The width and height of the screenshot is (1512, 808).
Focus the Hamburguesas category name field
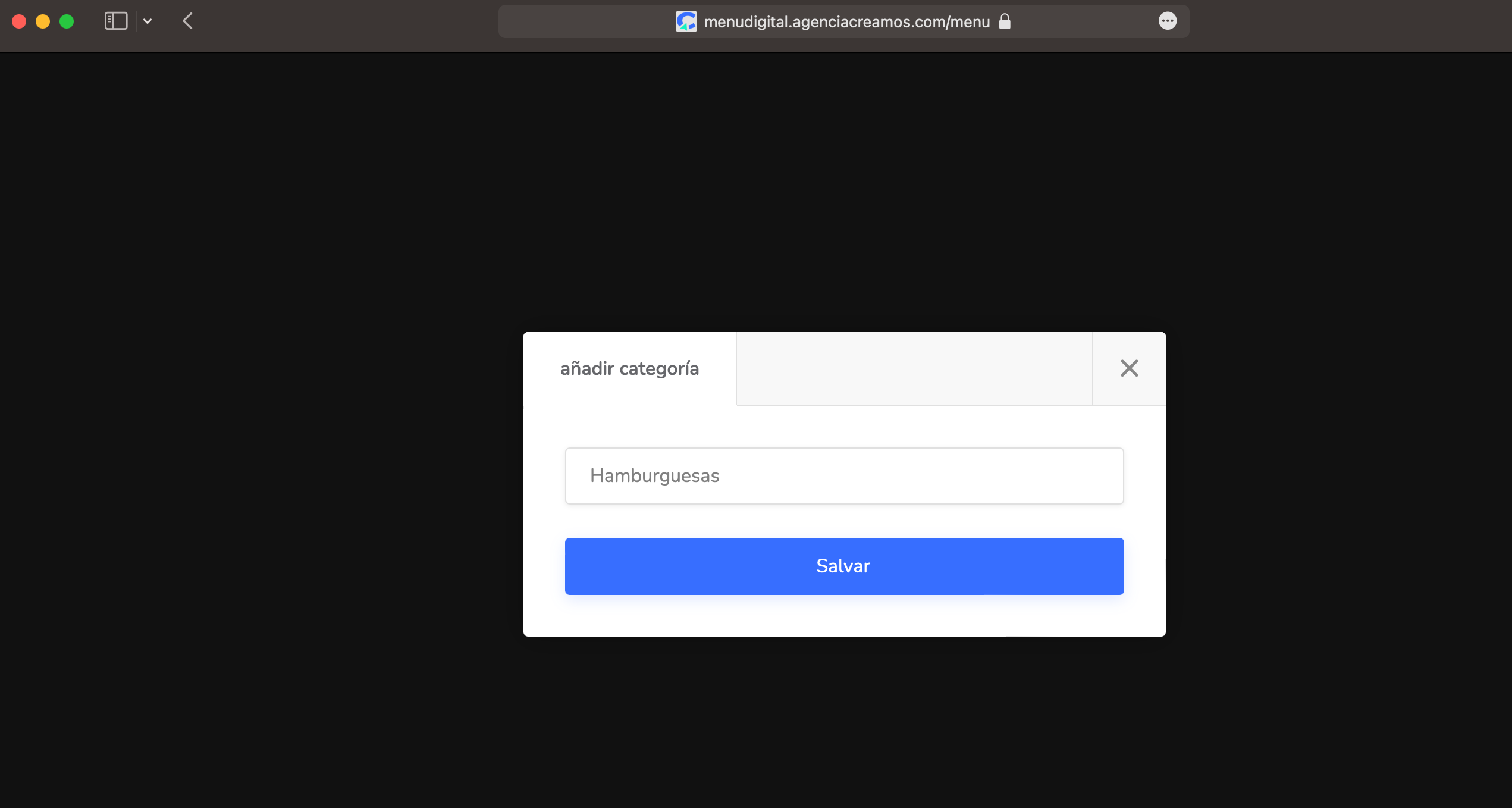(x=844, y=476)
